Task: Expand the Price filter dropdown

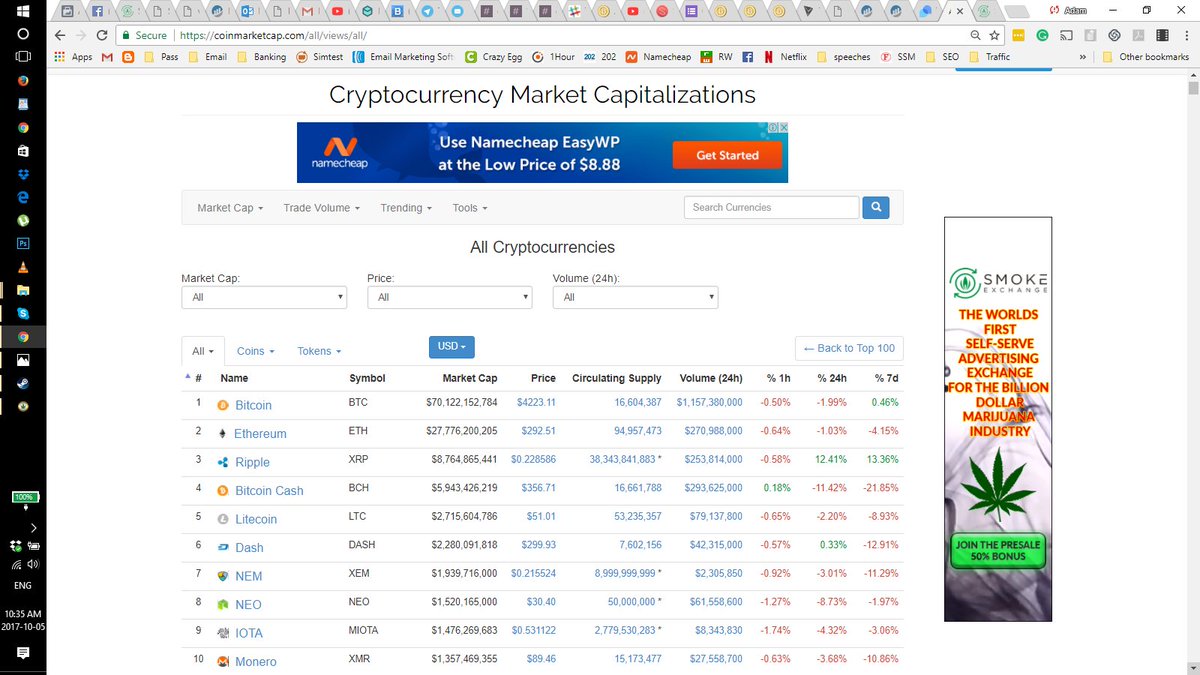Action: click(x=450, y=297)
